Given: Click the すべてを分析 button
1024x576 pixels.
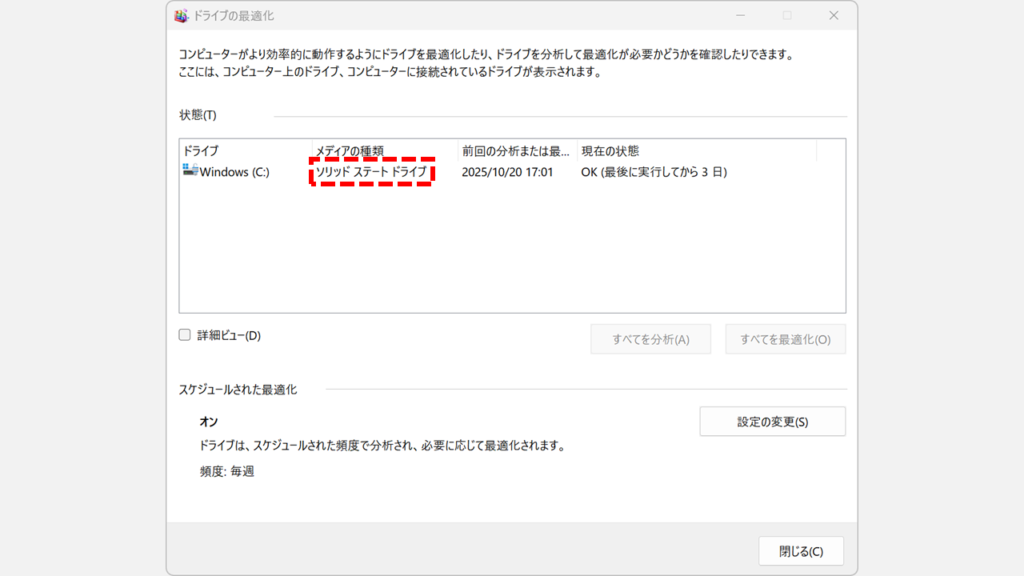Looking at the screenshot, I should click(x=651, y=339).
